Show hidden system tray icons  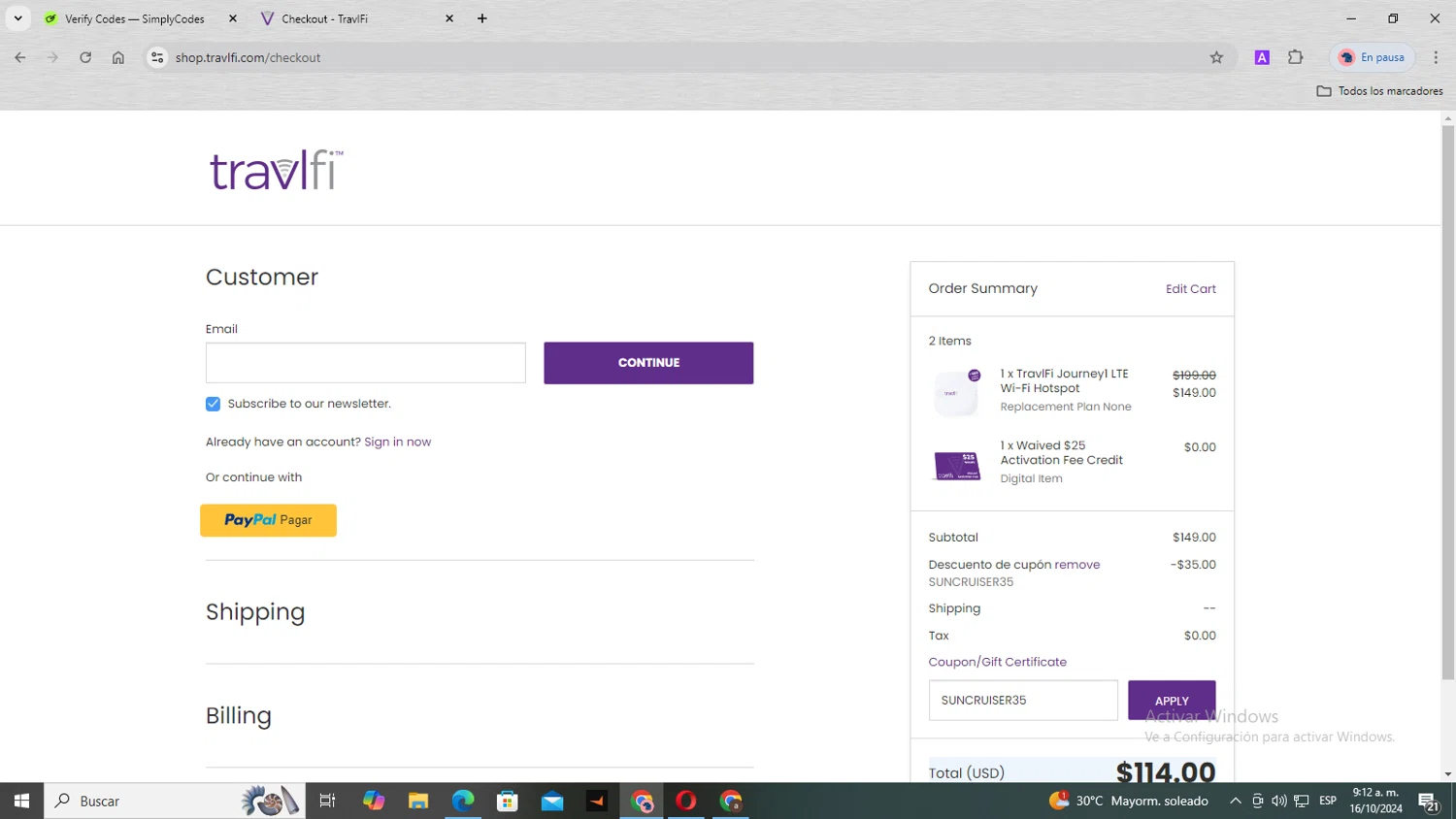click(x=1236, y=801)
